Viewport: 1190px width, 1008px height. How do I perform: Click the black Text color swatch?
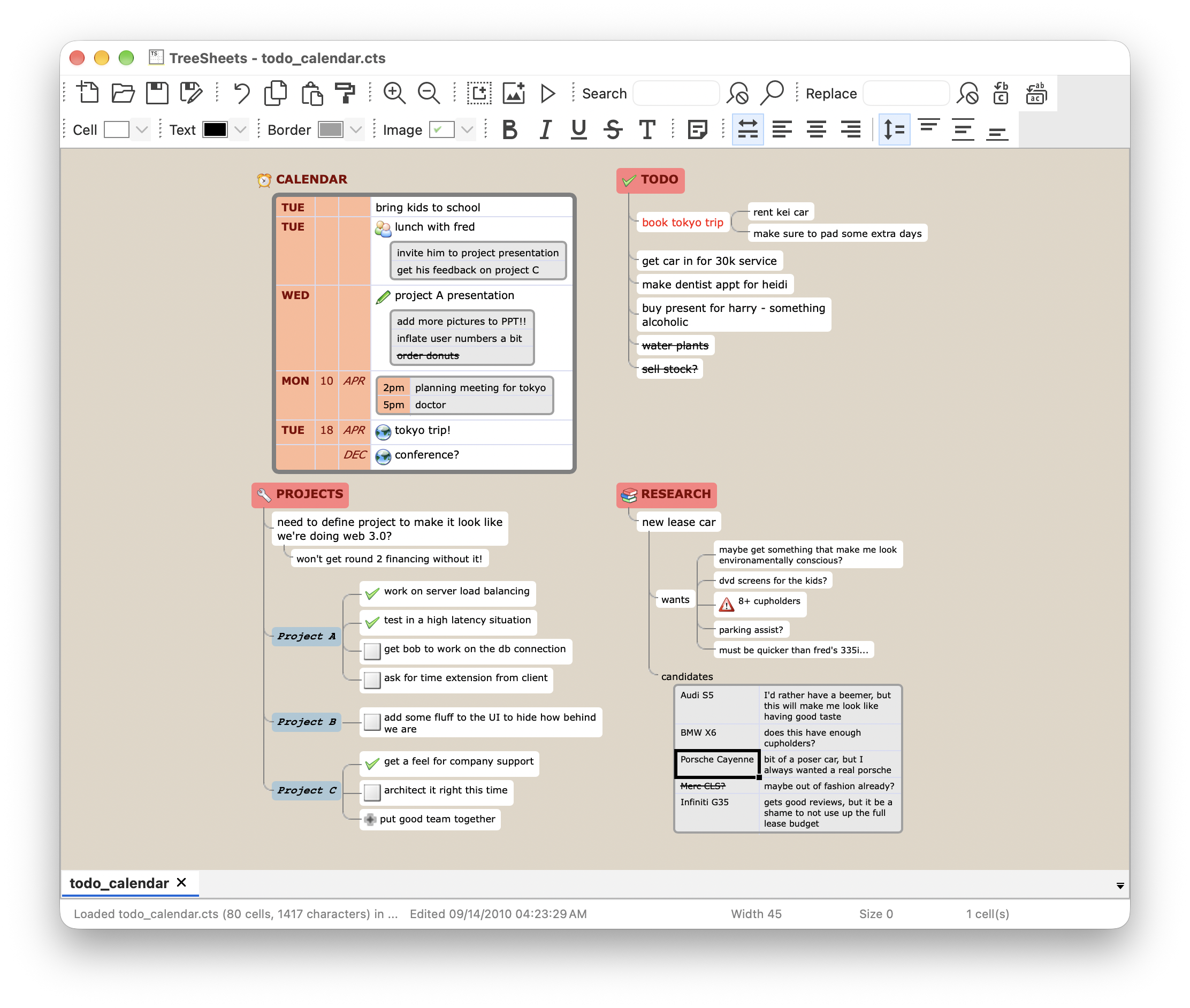(215, 129)
